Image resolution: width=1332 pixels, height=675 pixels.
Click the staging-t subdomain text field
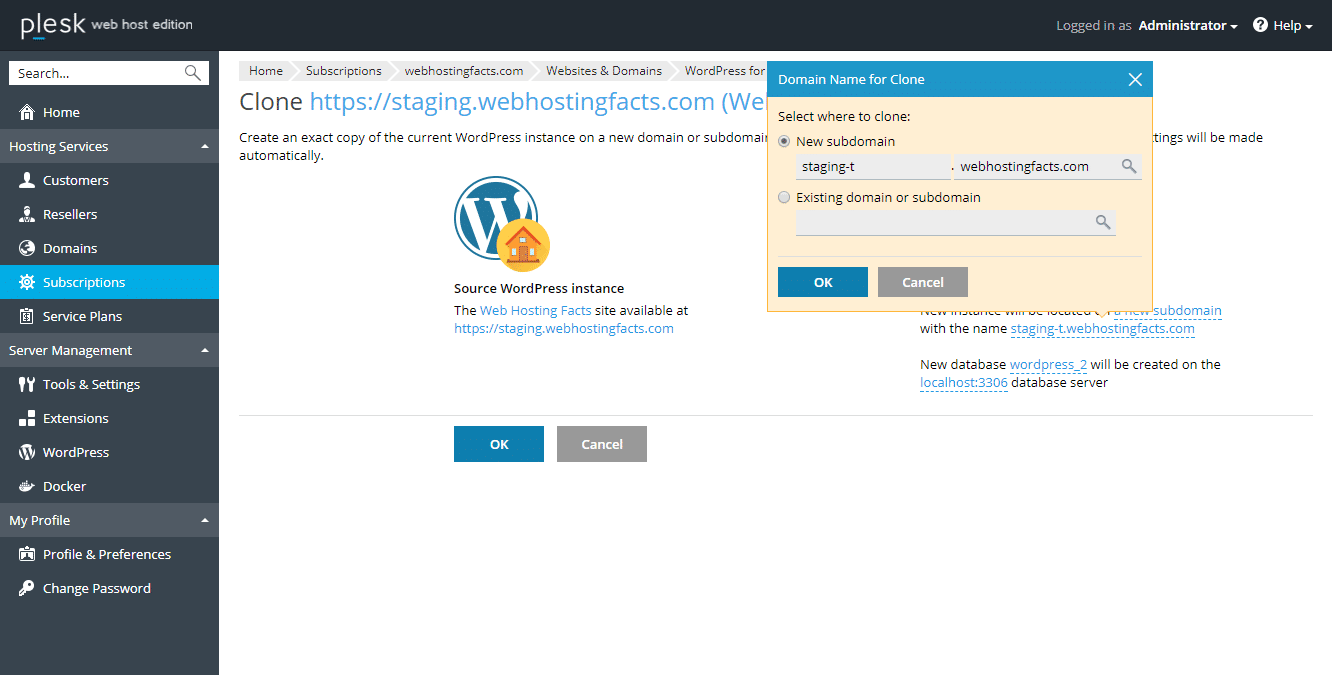(x=872, y=166)
